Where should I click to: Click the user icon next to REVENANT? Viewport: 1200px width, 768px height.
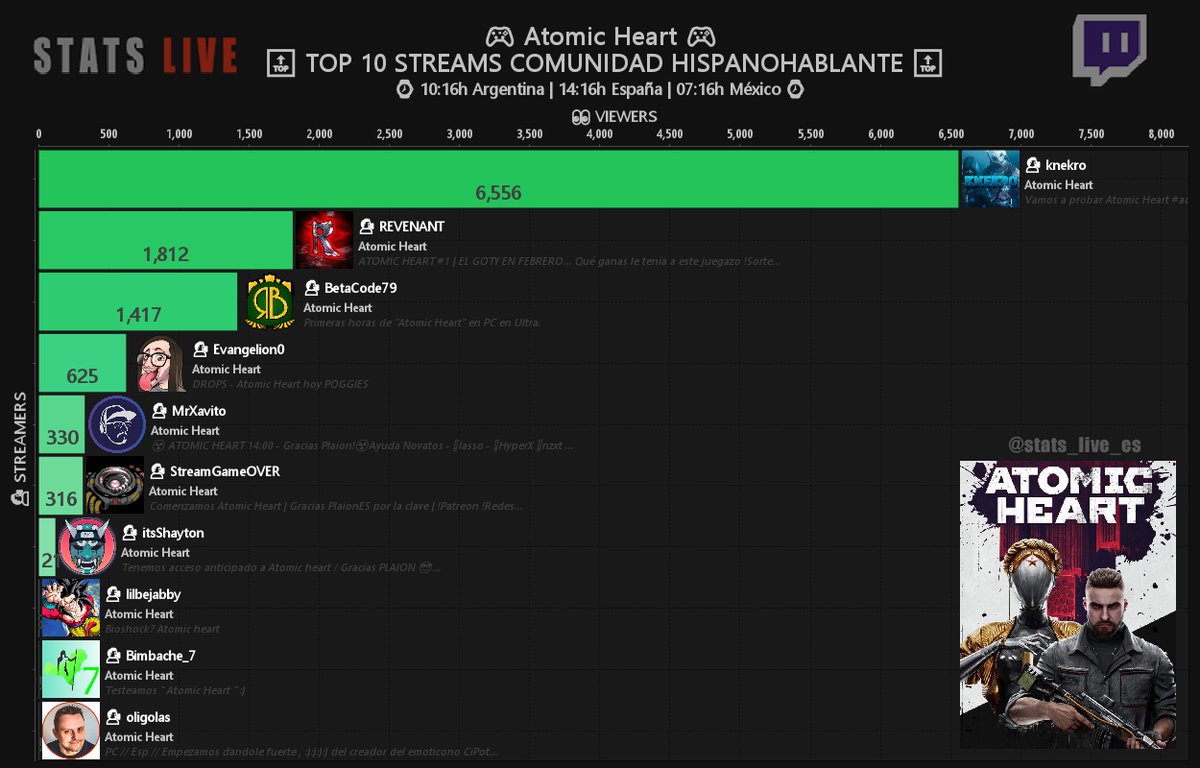(367, 227)
